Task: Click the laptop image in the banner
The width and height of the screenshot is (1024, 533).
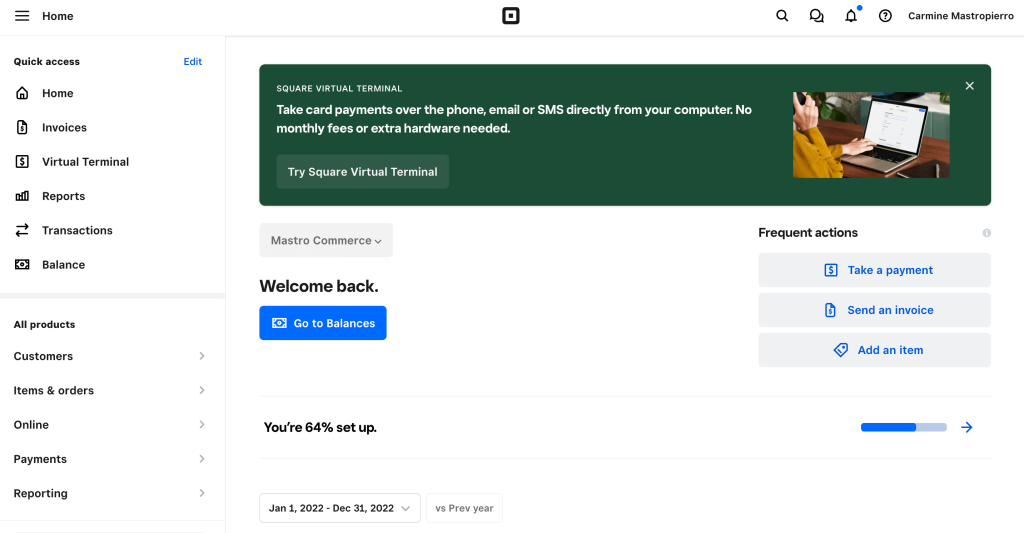Action: pos(871,135)
